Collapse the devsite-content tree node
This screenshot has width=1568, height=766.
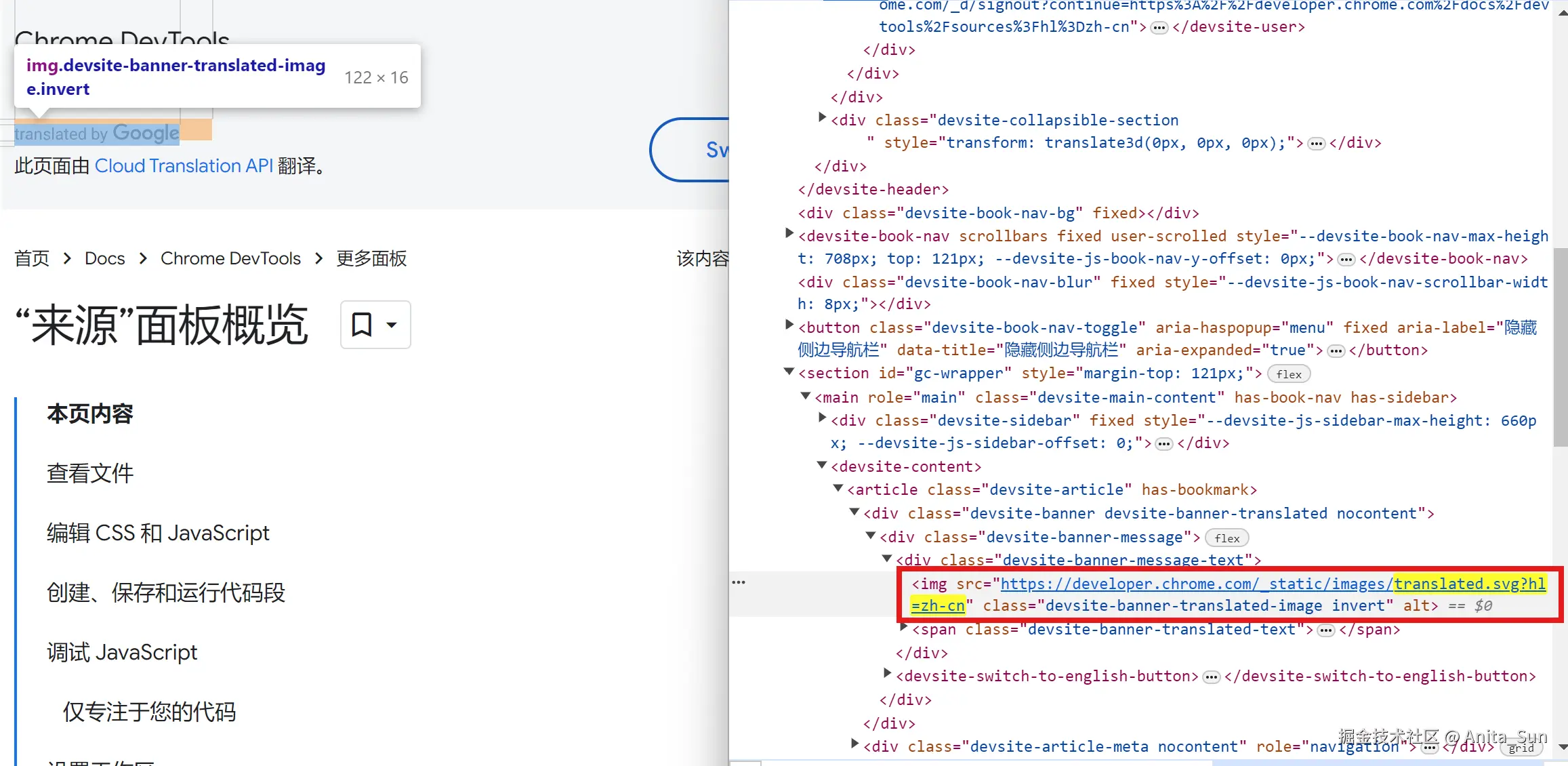point(822,465)
